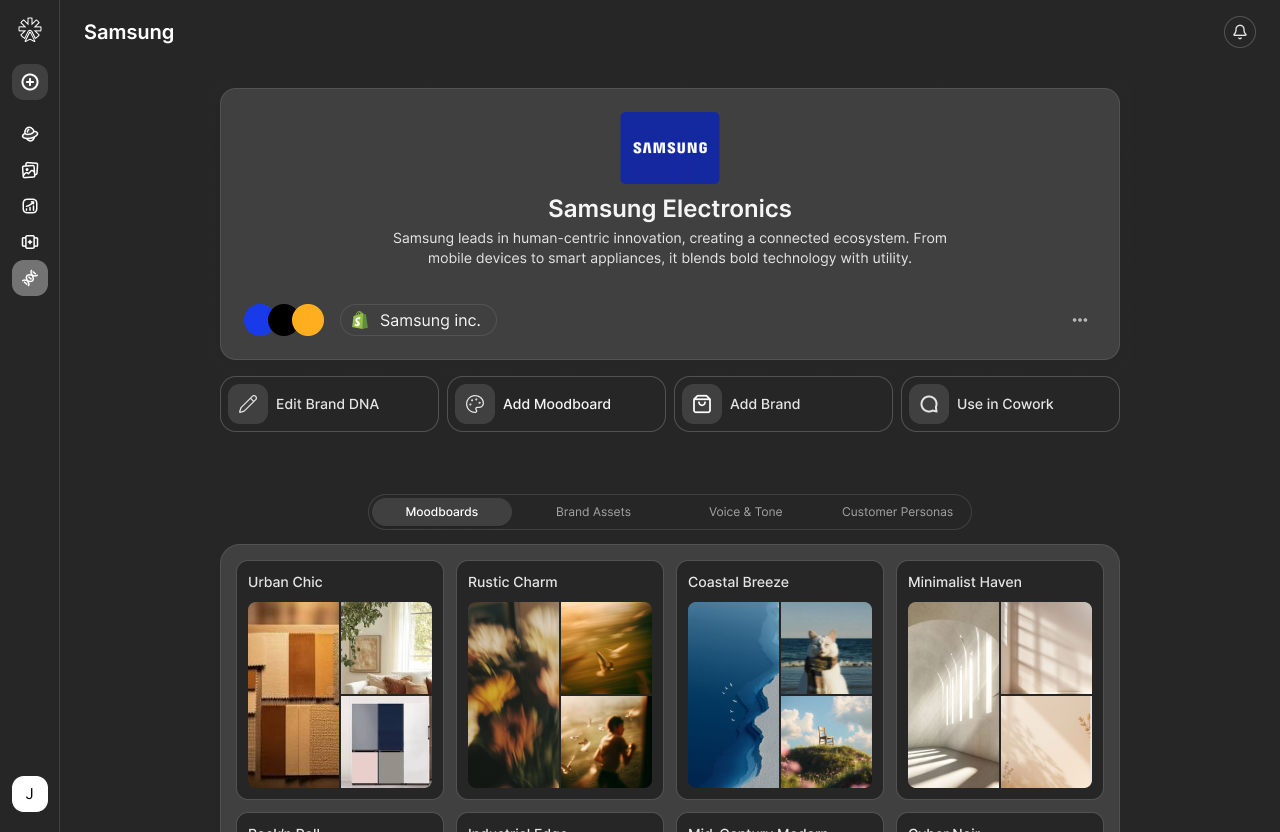Click the Samsung Electronics heading
The height and width of the screenshot is (832, 1280).
670,208
